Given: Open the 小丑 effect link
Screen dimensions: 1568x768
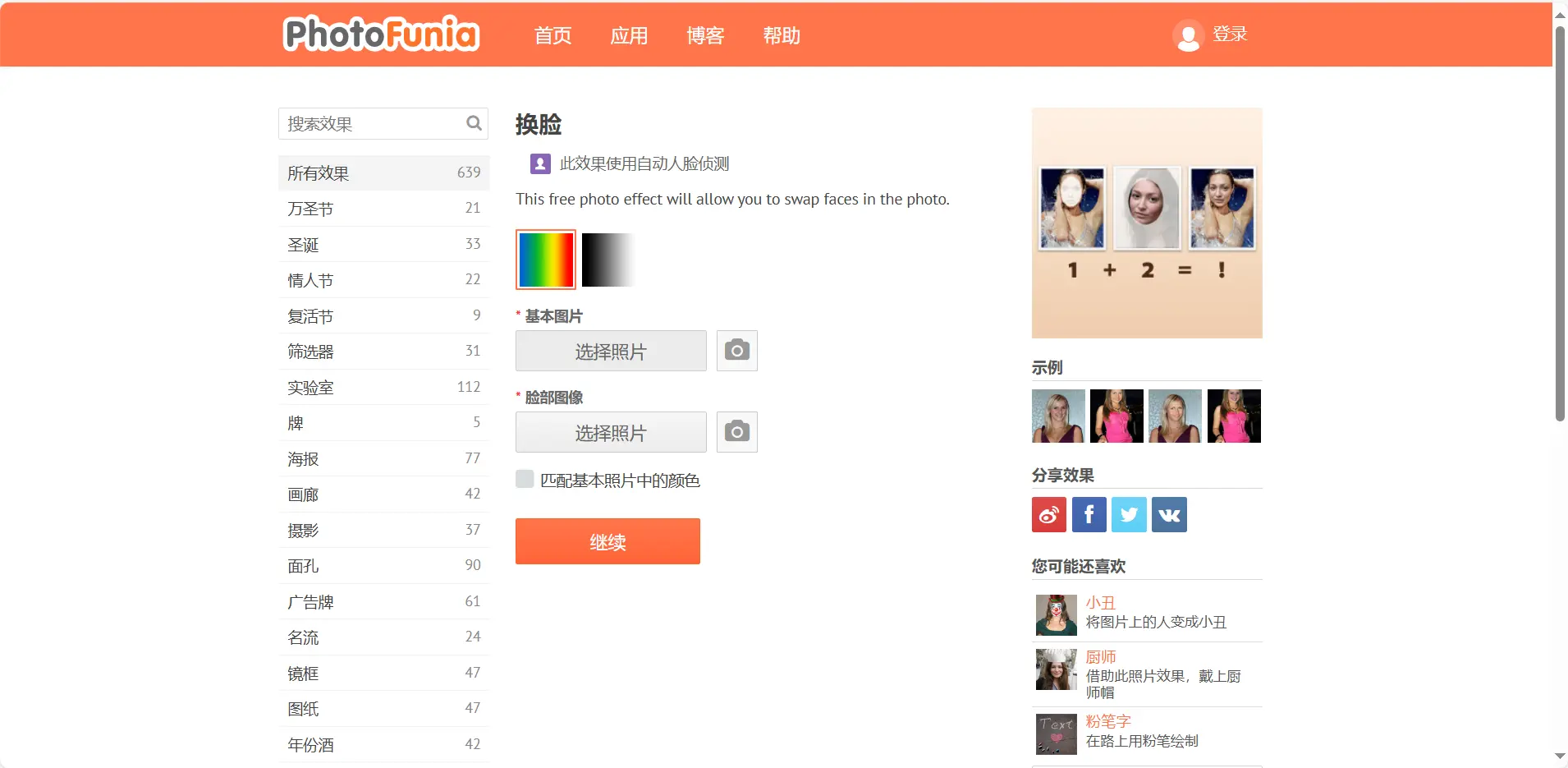Looking at the screenshot, I should pos(1100,603).
